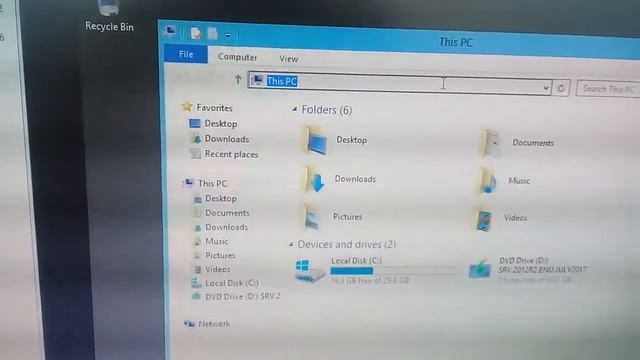Screen dimensions: 640x360
Task: Open the address bar history dropdown
Action: click(x=546, y=88)
